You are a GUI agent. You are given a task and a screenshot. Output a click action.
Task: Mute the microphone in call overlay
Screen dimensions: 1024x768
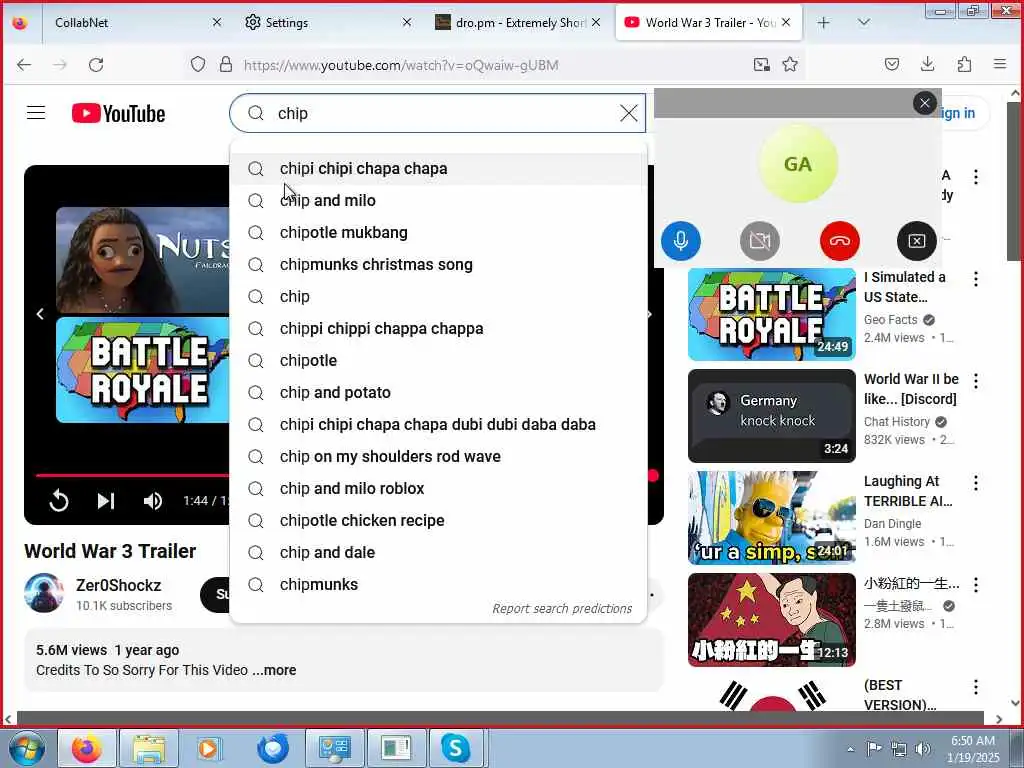click(680, 241)
